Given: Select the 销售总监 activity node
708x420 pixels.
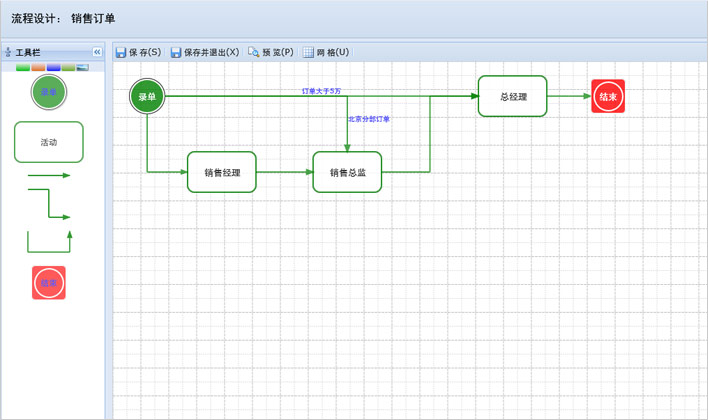Looking at the screenshot, I should pyautogui.click(x=347, y=172).
